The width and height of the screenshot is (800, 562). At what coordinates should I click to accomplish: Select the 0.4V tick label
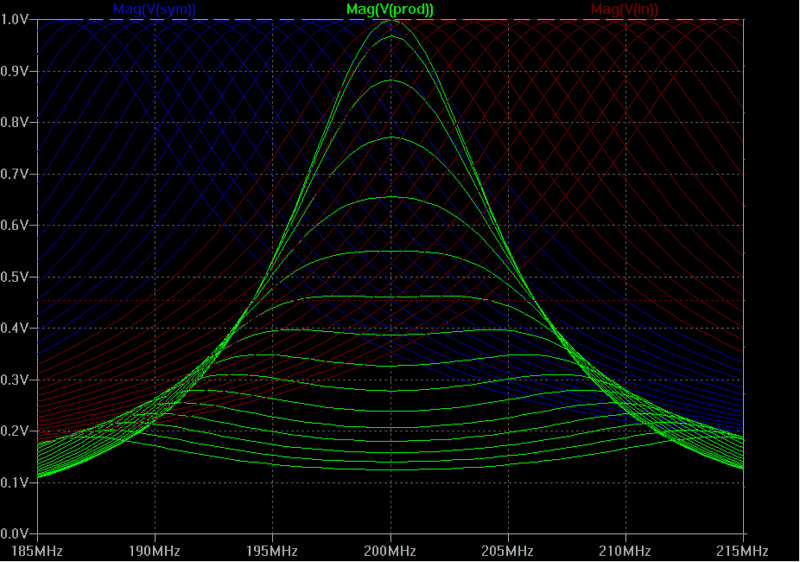[19, 328]
